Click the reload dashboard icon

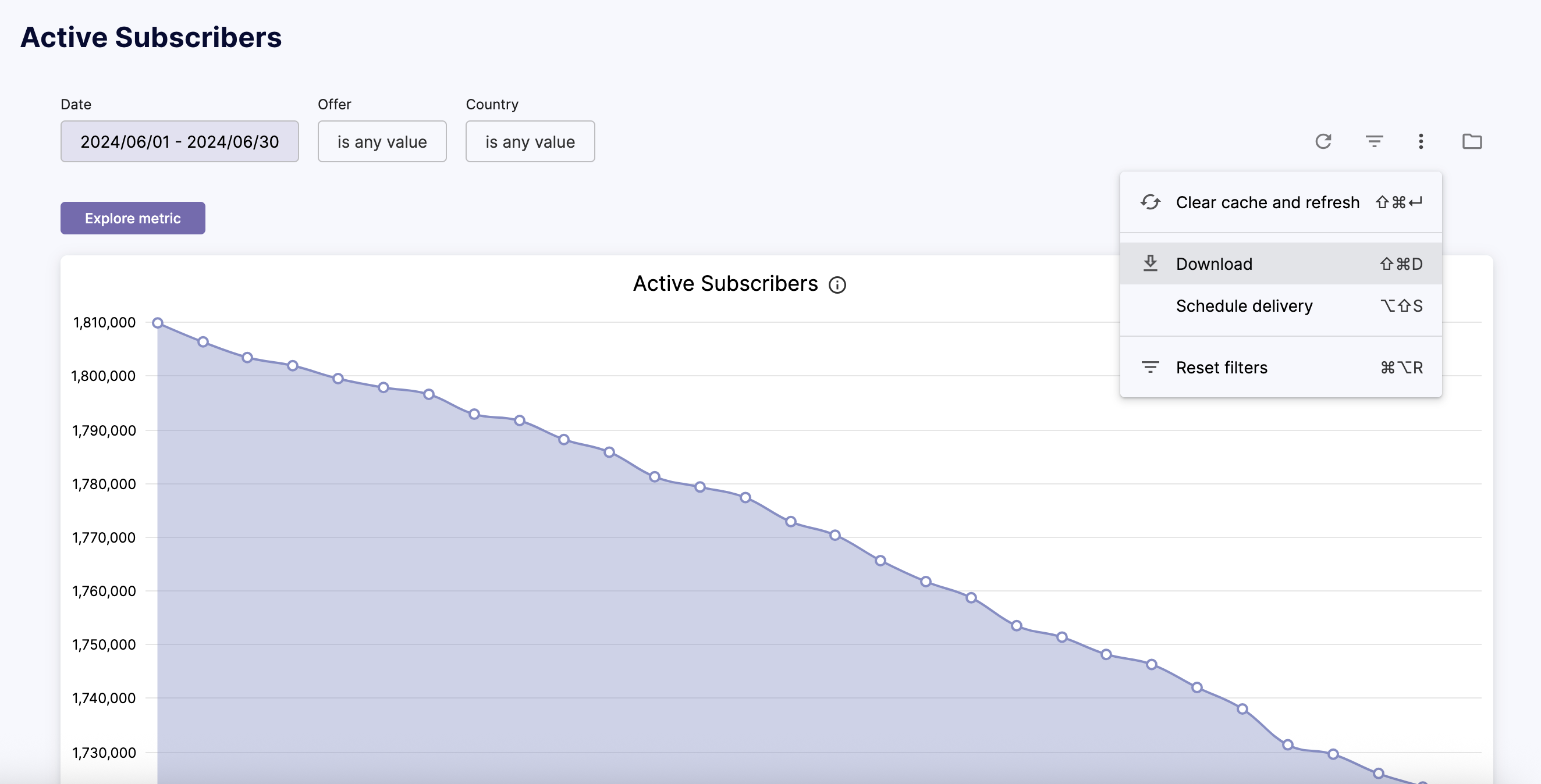pos(1323,142)
